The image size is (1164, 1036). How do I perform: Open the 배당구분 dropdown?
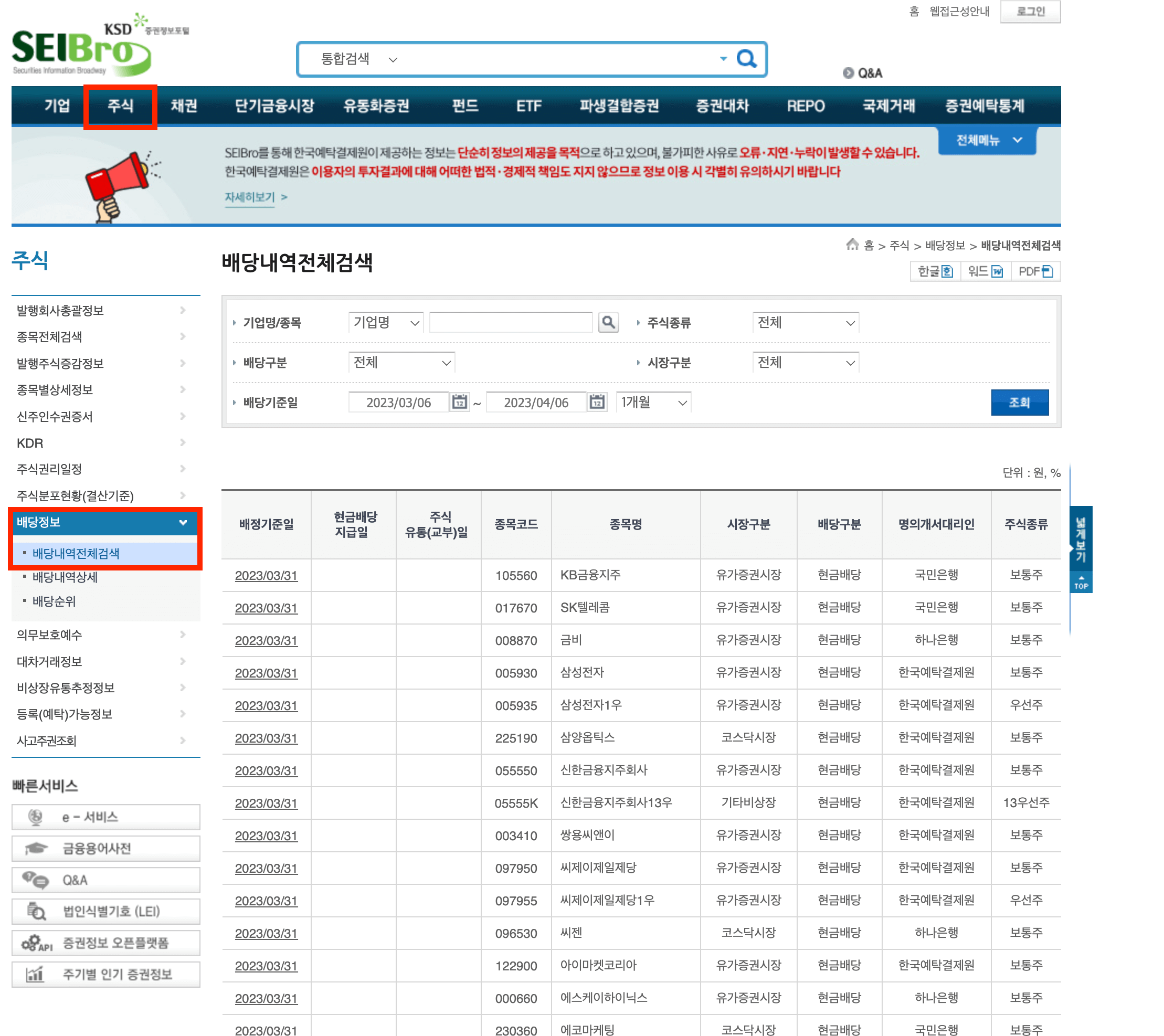coord(401,362)
